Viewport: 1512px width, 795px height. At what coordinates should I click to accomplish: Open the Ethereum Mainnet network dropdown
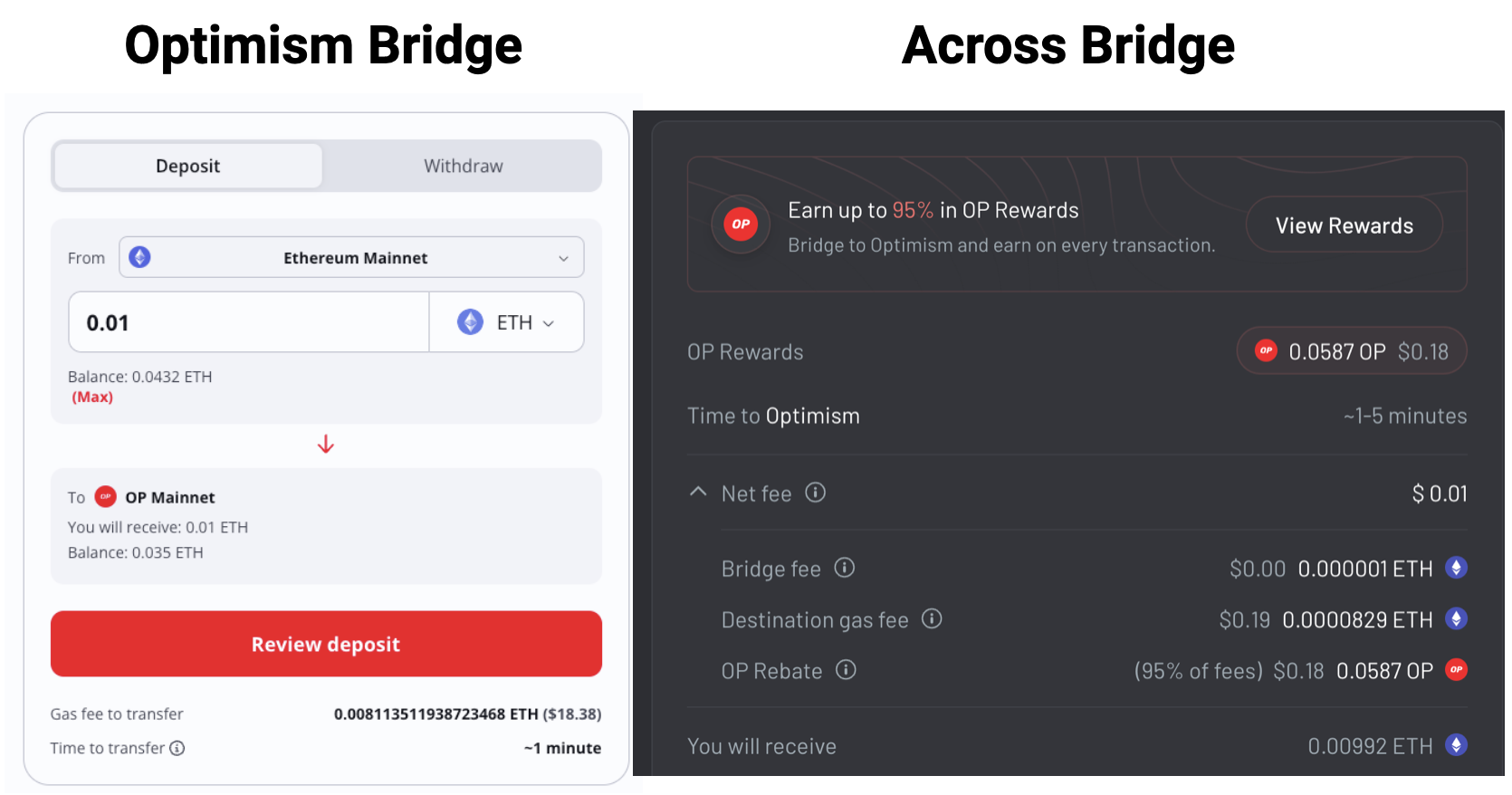coord(351,258)
